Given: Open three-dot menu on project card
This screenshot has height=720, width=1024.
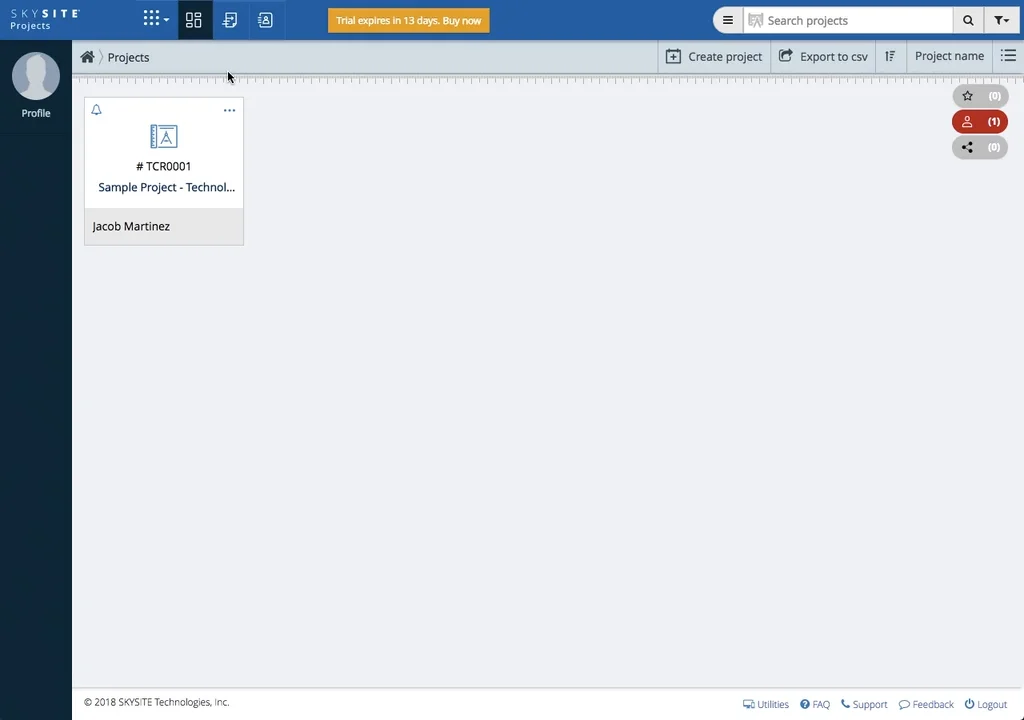Looking at the screenshot, I should [229, 110].
